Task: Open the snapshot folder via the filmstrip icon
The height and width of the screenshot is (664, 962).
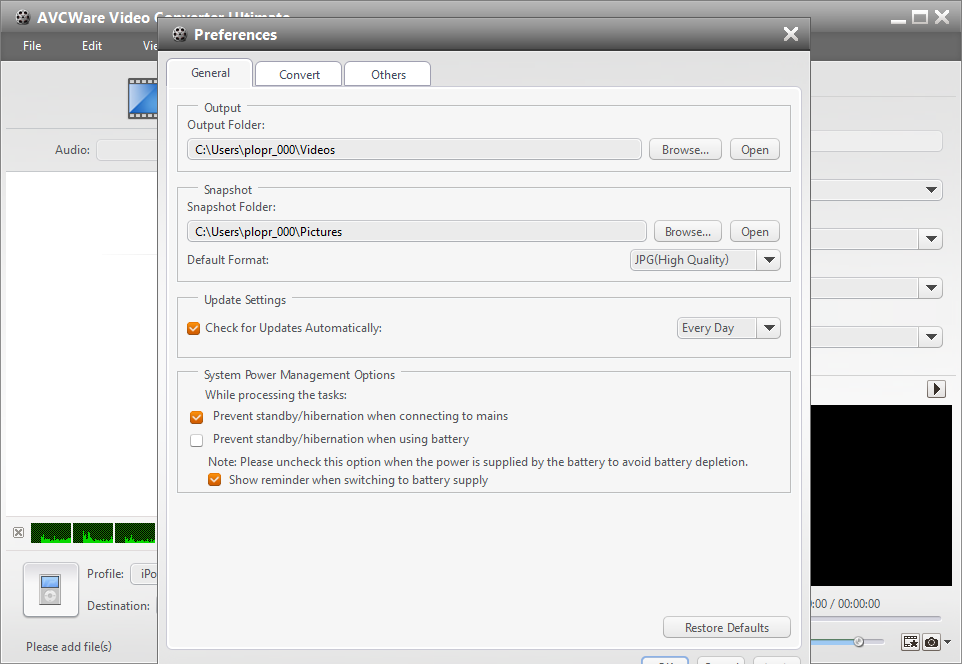Action: click(x=911, y=642)
